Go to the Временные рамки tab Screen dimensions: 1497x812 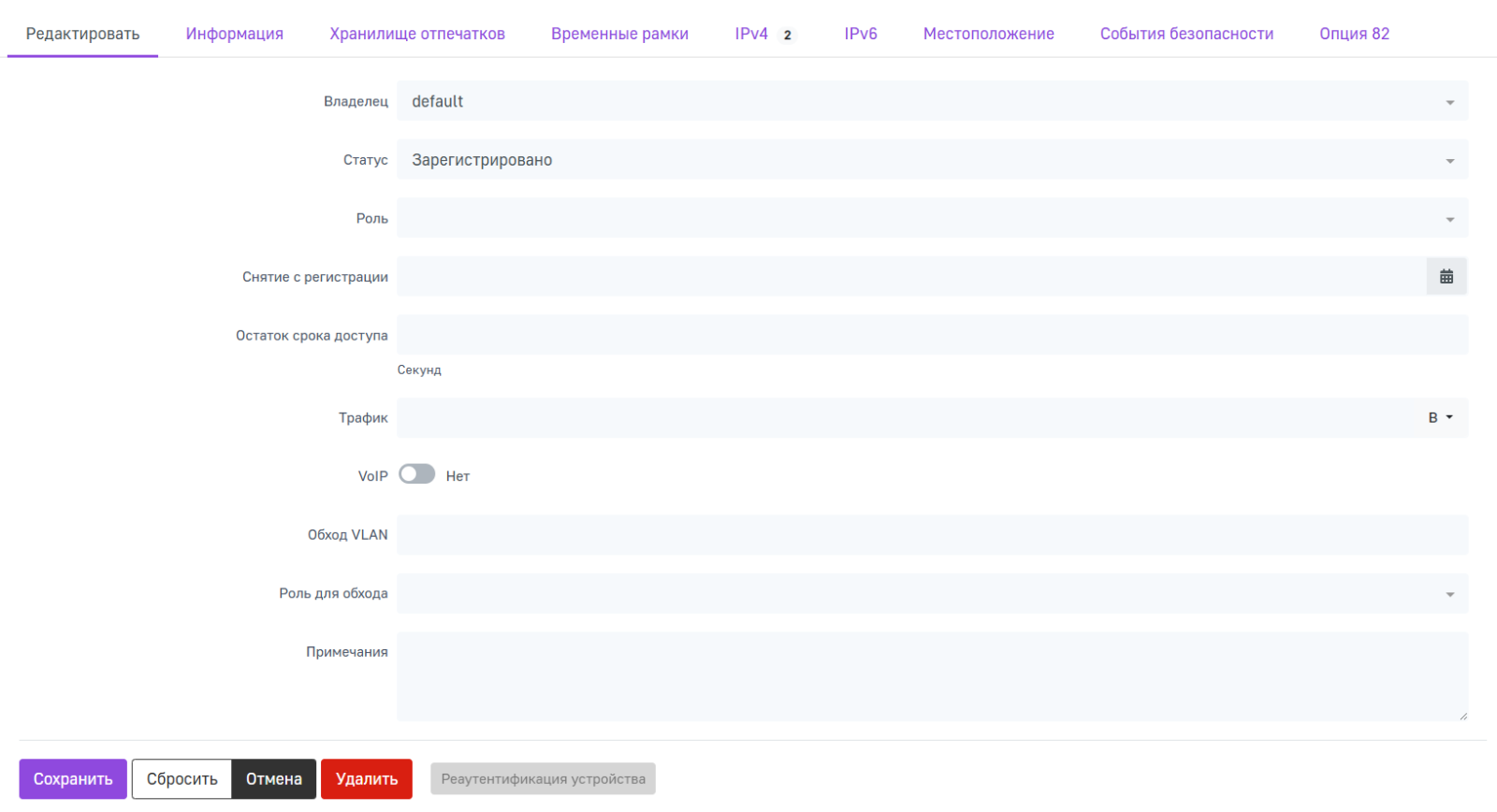pyautogui.click(x=619, y=34)
